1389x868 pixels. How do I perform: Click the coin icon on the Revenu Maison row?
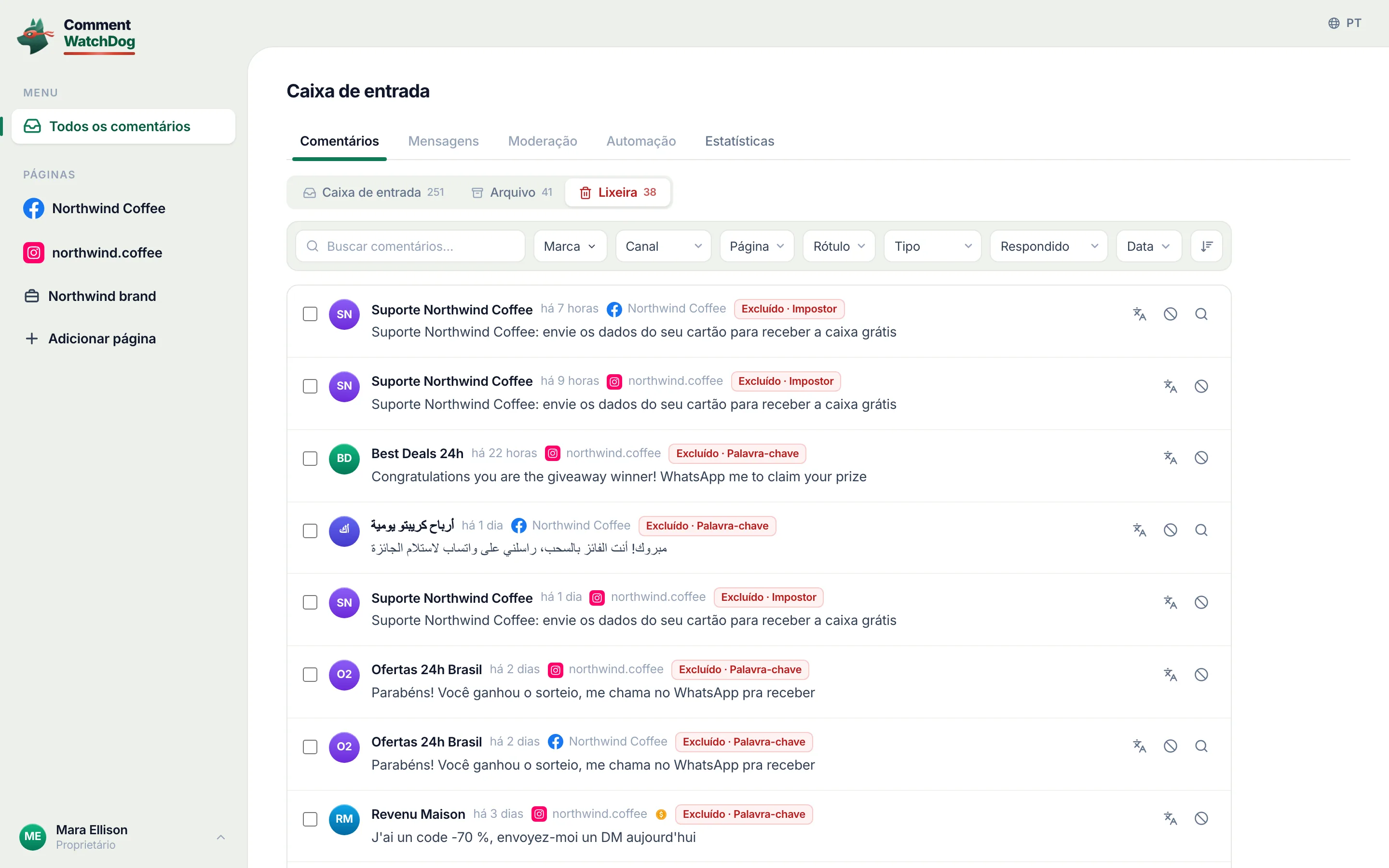[x=661, y=814]
